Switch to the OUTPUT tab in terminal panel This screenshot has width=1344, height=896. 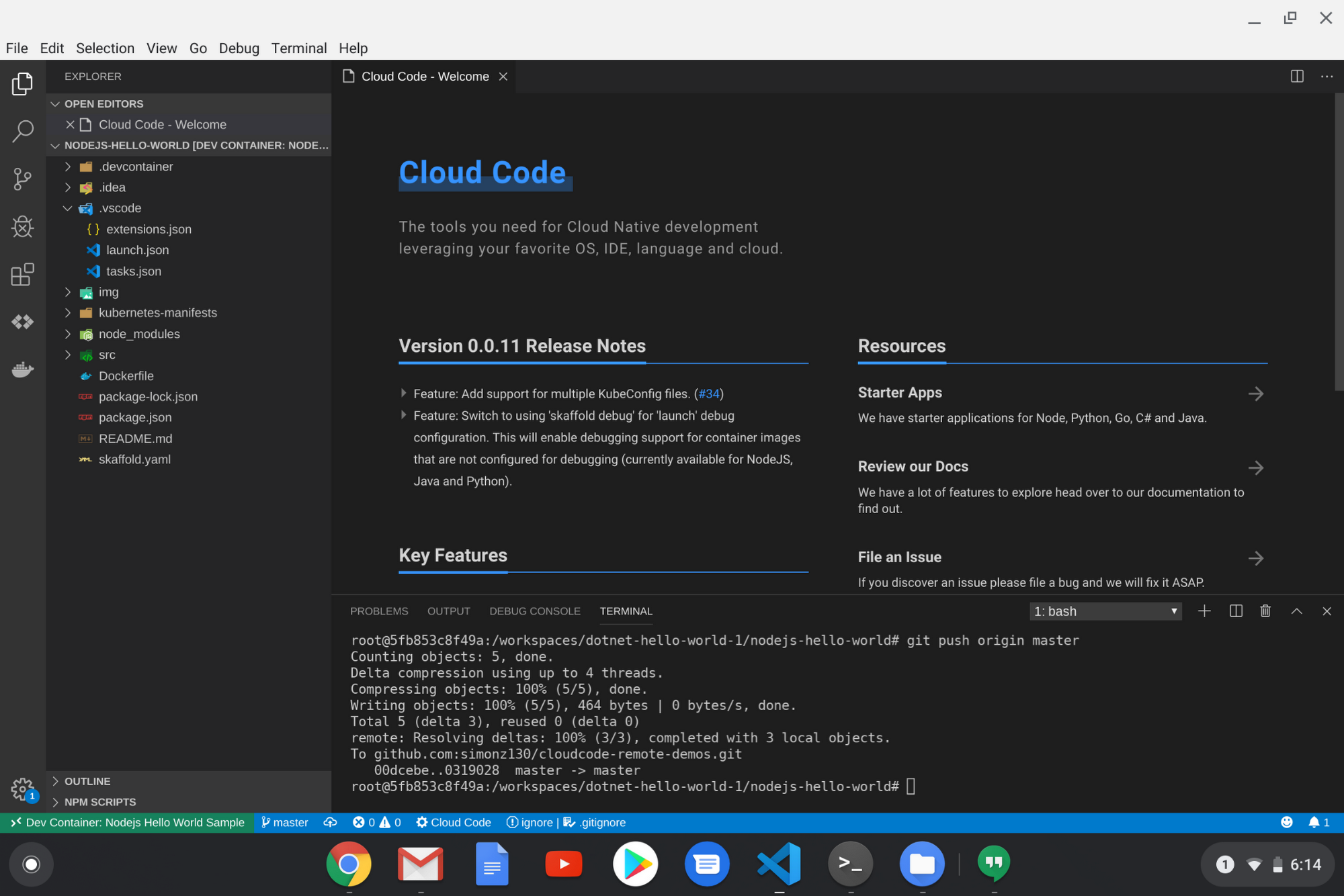449,611
